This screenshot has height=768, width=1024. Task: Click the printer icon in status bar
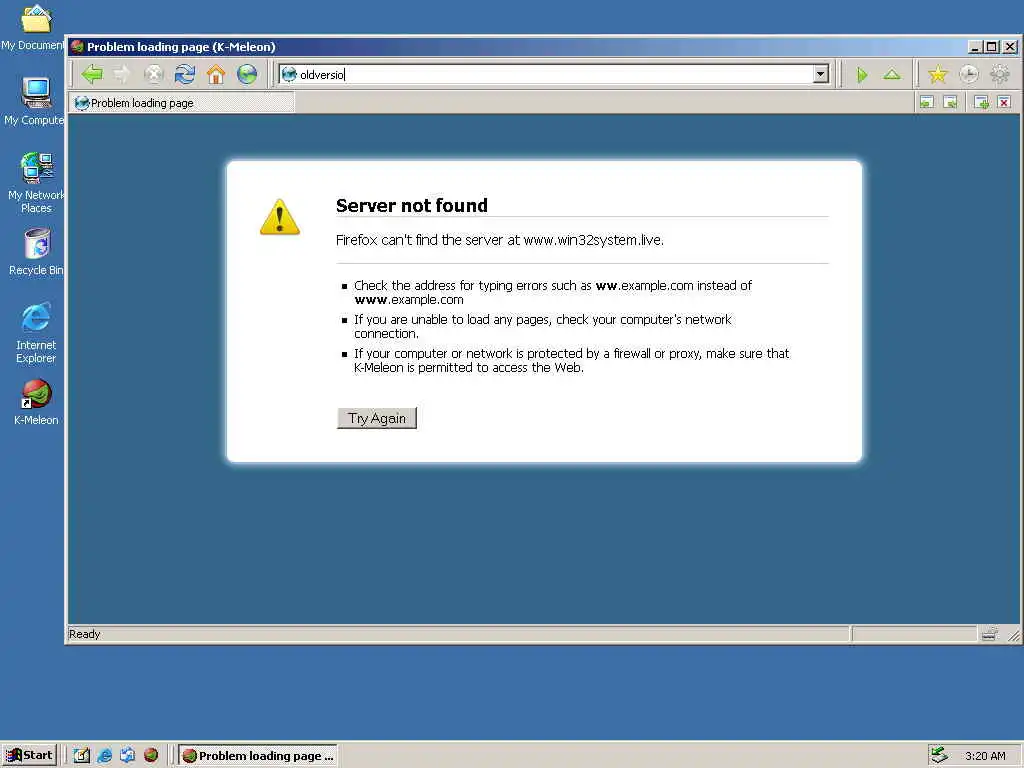(989, 633)
